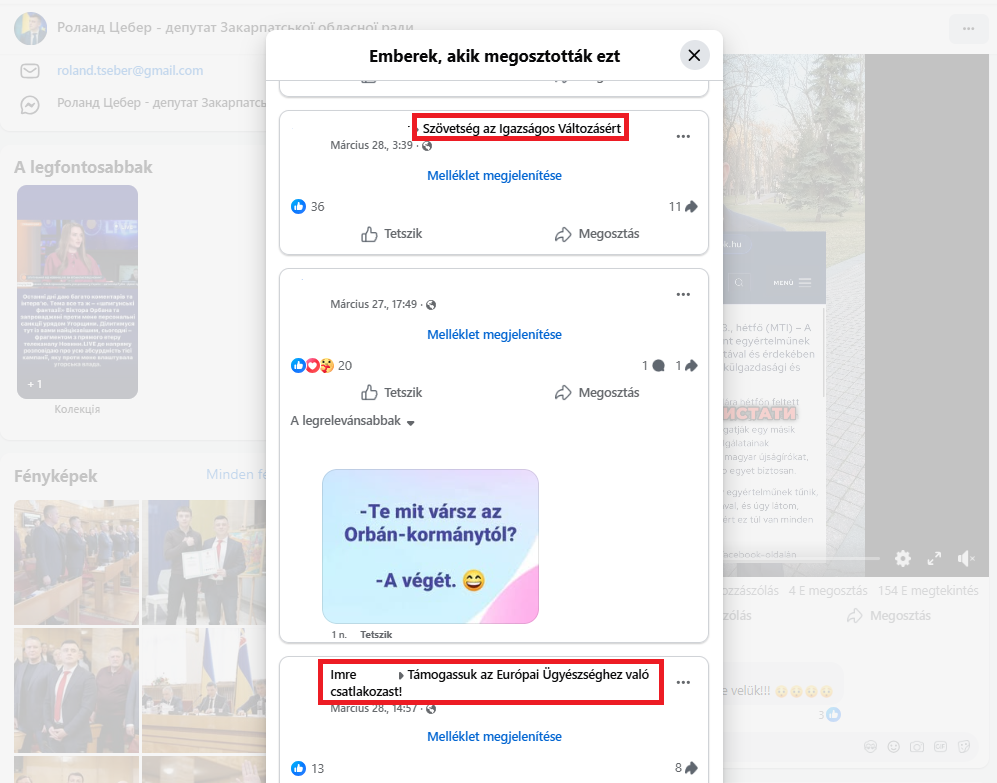Open video settings gear icon

903,558
